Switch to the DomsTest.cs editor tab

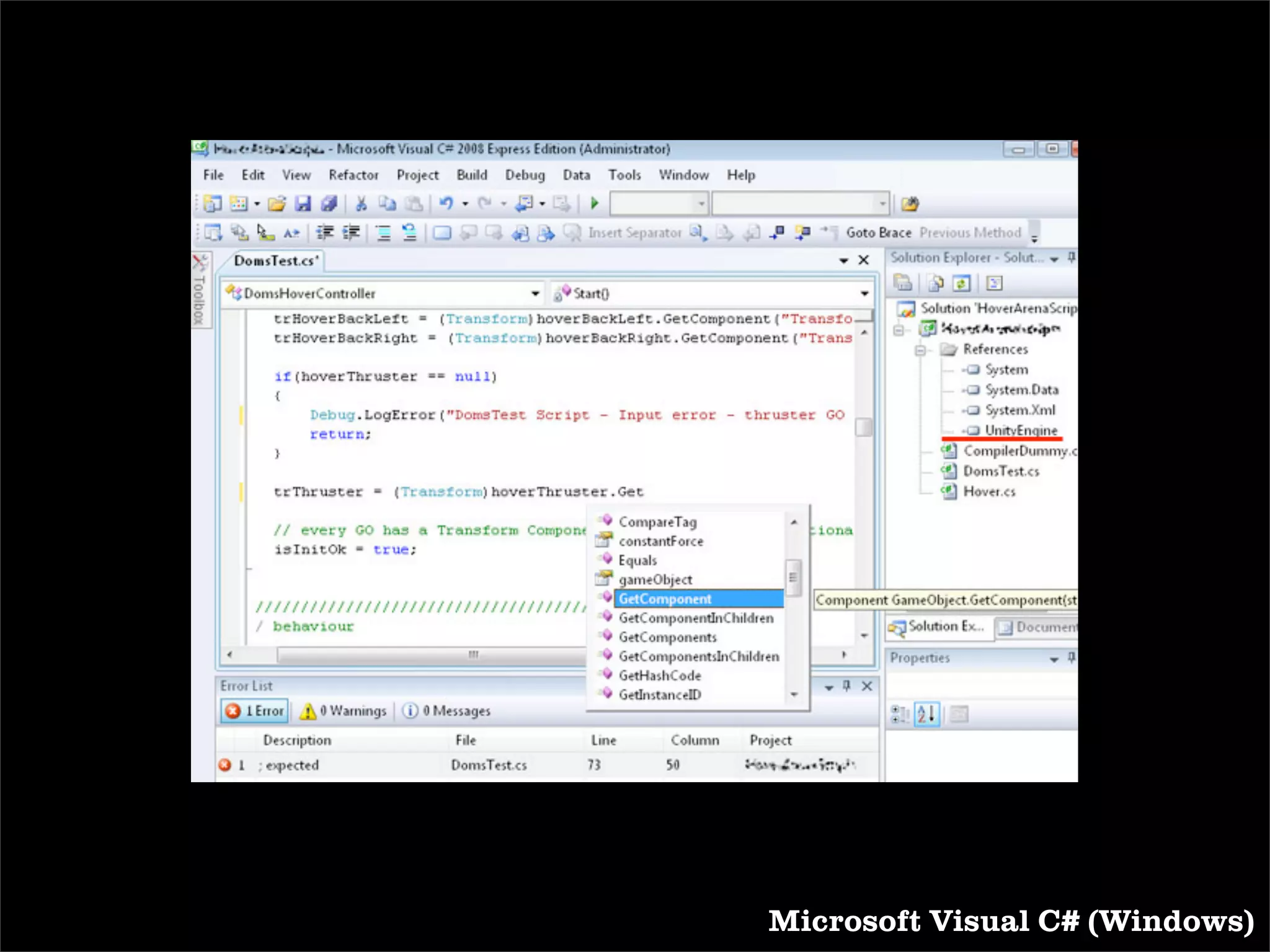tap(277, 261)
